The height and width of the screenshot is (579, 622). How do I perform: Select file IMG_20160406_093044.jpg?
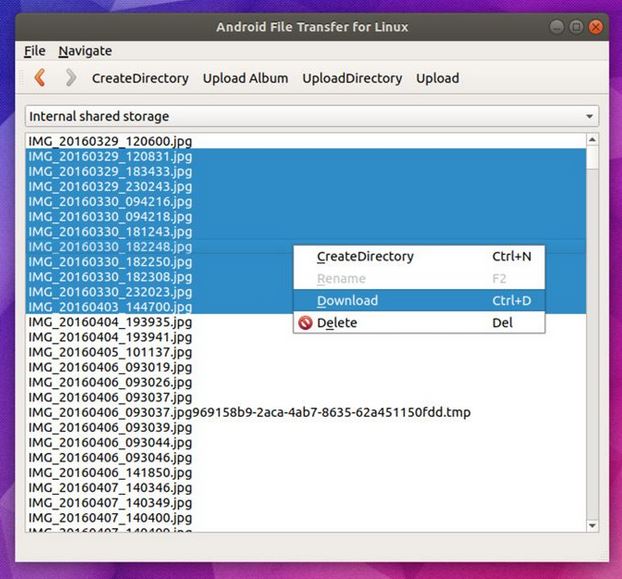click(x=305, y=443)
